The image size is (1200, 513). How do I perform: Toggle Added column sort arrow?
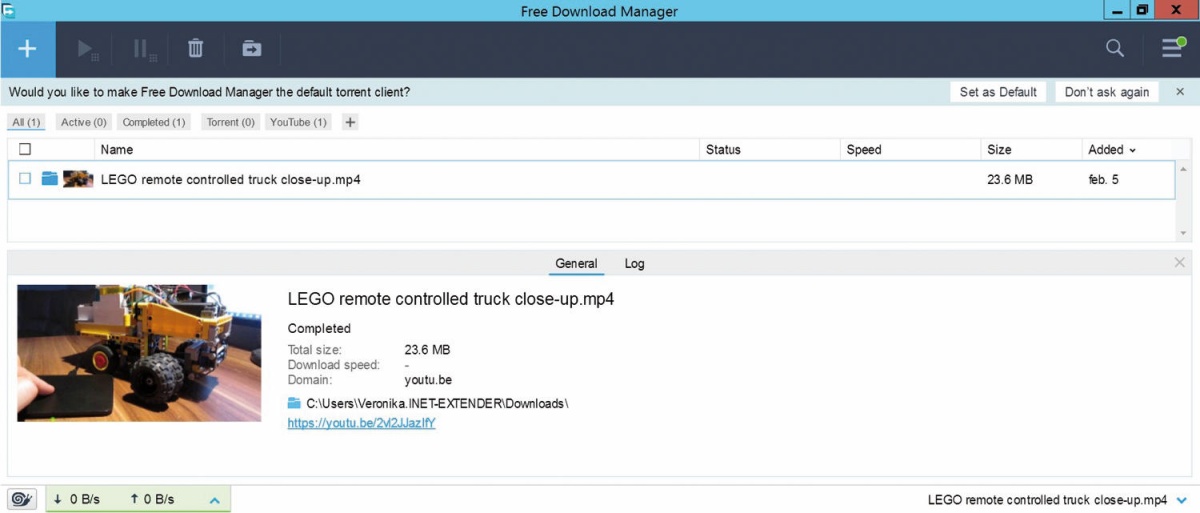point(1133,150)
